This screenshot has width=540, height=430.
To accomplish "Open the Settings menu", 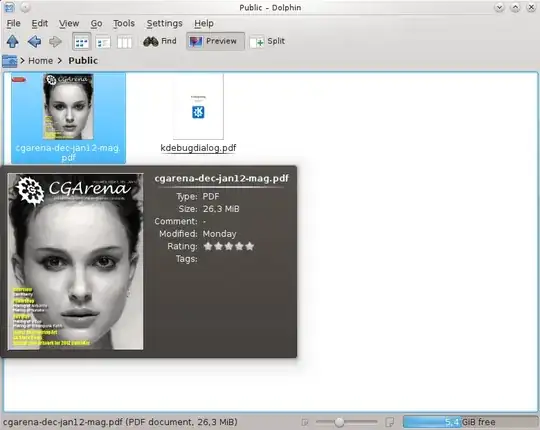I will (x=164, y=23).
